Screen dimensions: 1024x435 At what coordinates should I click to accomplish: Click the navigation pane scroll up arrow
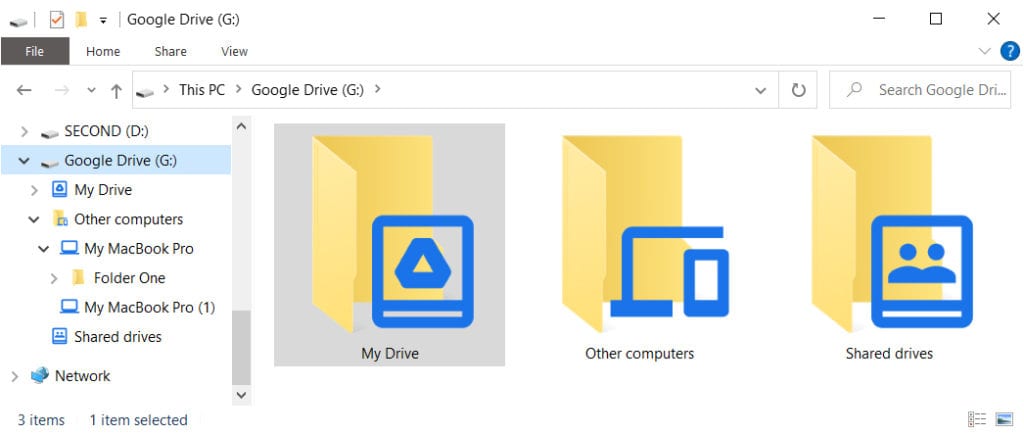click(241, 125)
